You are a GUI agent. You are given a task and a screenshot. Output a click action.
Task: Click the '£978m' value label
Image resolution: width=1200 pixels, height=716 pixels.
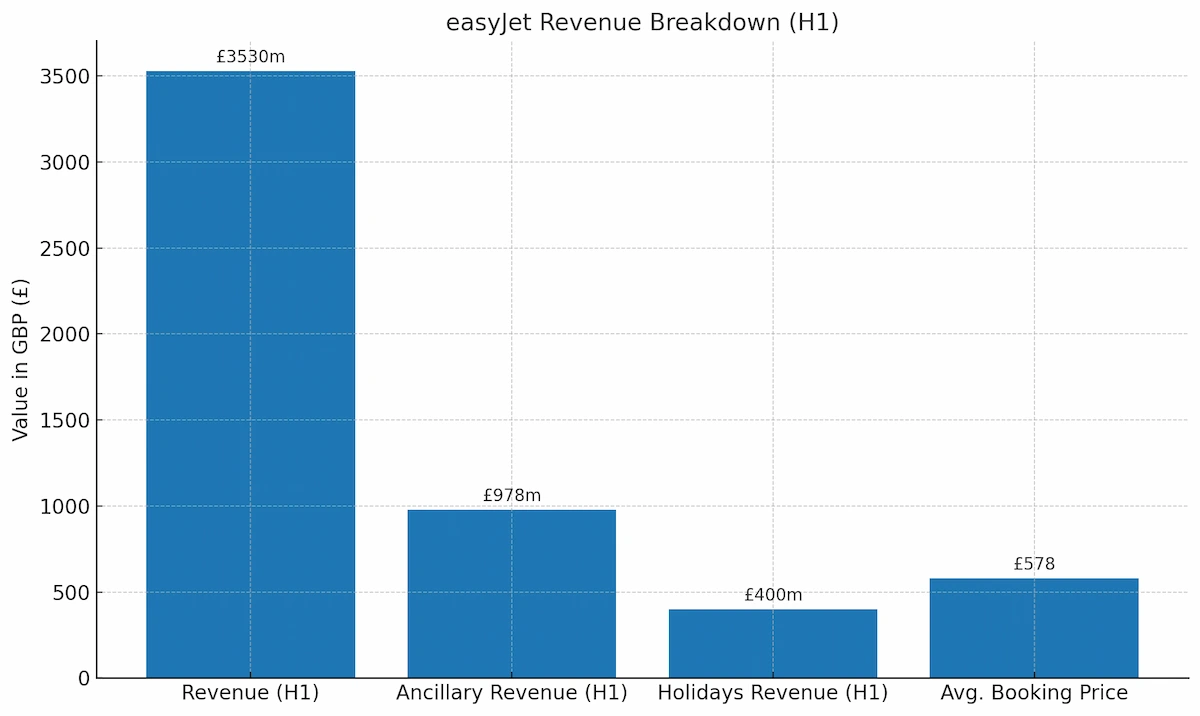coord(512,495)
